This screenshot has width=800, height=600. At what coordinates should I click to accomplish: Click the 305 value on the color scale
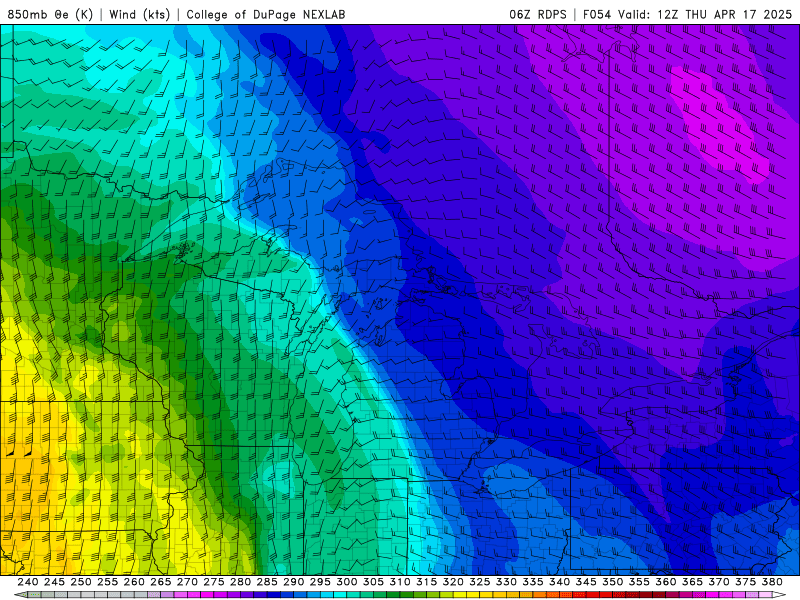(373, 582)
